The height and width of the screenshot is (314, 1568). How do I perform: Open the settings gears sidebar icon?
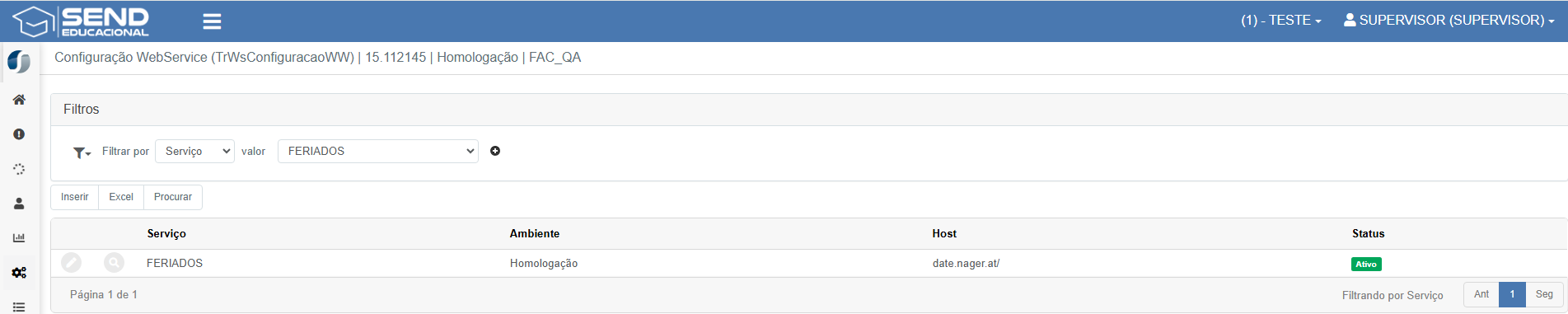tap(19, 273)
